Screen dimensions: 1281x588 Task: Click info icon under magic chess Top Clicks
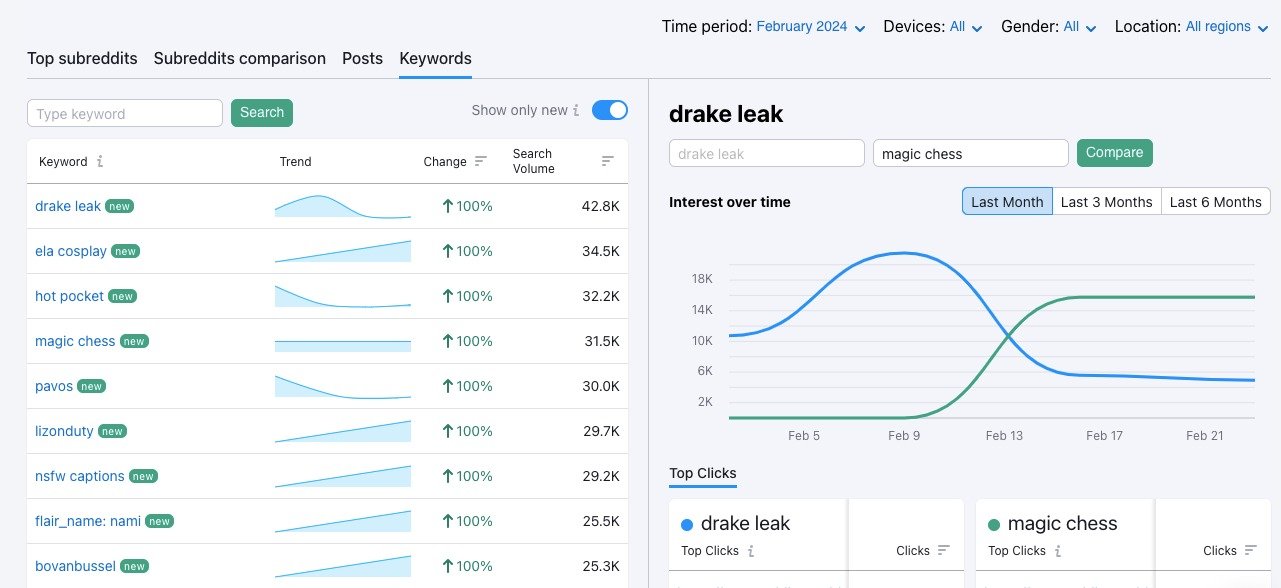(1058, 551)
